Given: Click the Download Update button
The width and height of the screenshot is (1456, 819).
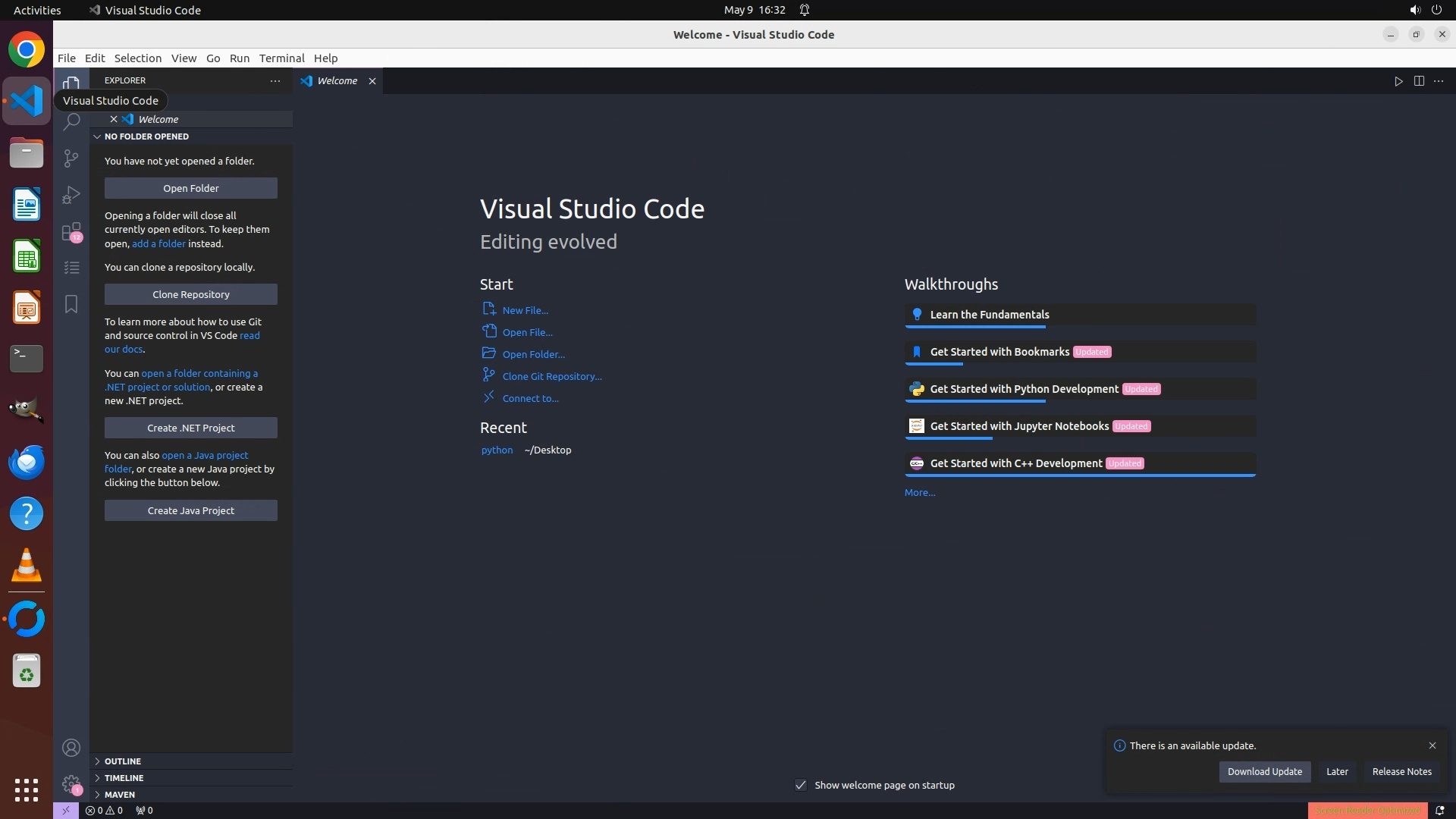Looking at the screenshot, I should (x=1264, y=772).
